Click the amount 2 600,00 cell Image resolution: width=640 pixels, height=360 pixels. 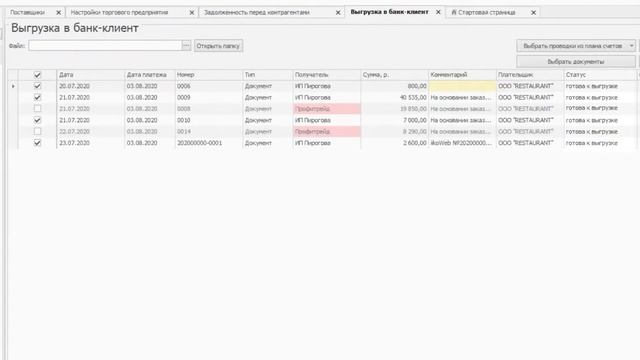pyautogui.click(x=394, y=143)
